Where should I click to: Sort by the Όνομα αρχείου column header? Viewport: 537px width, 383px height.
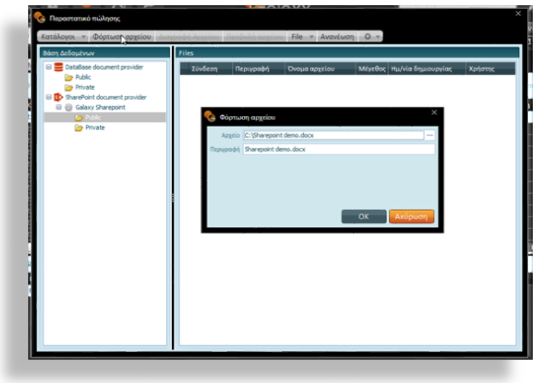(320, 69)
